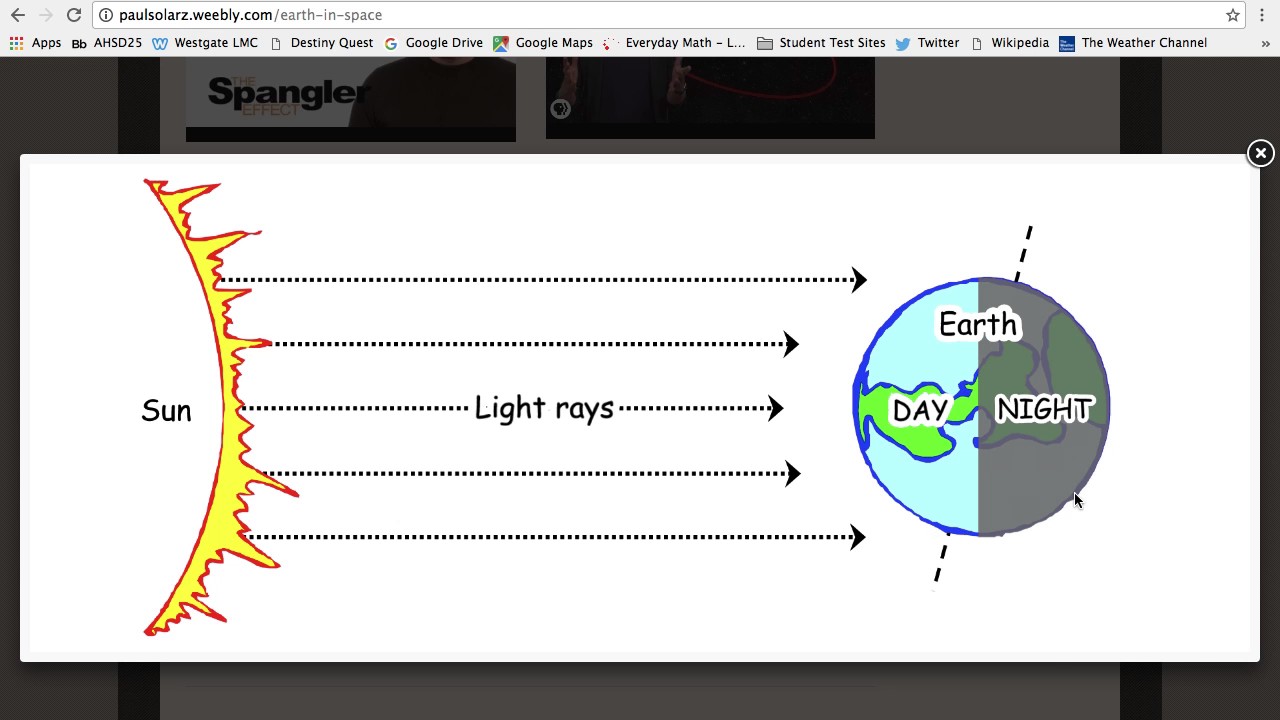Close the lightbox image overlay
Viewport: 1280px width, 720px height.
(x=1260, y=153)
